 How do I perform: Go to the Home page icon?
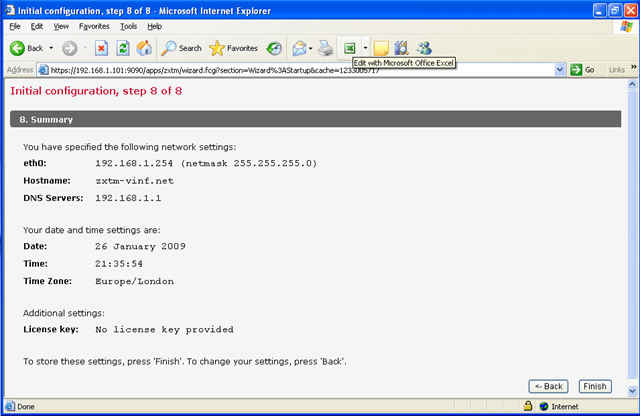pos(144,48)
